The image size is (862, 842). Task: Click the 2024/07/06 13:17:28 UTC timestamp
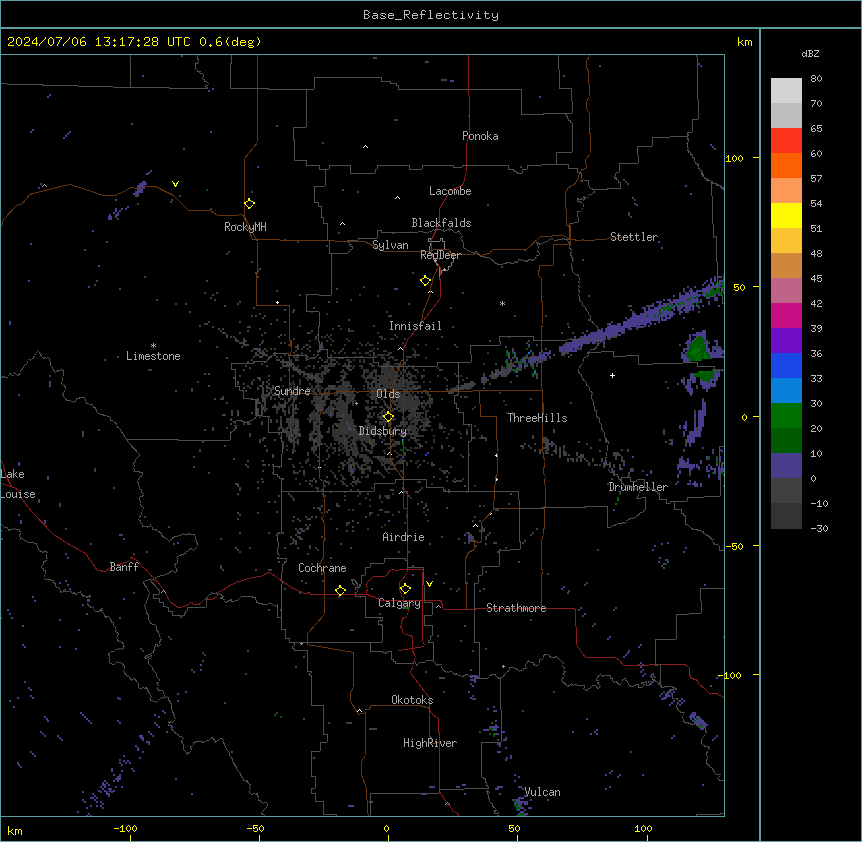point(99,42)
